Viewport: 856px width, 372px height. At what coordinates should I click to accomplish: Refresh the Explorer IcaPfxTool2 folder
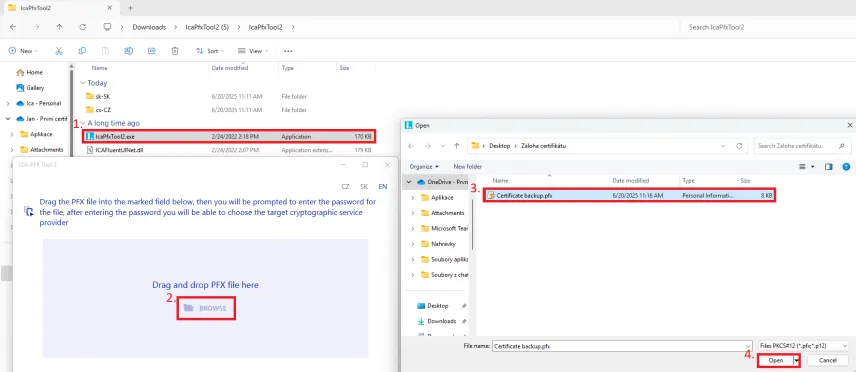click(x=82, y=27)
